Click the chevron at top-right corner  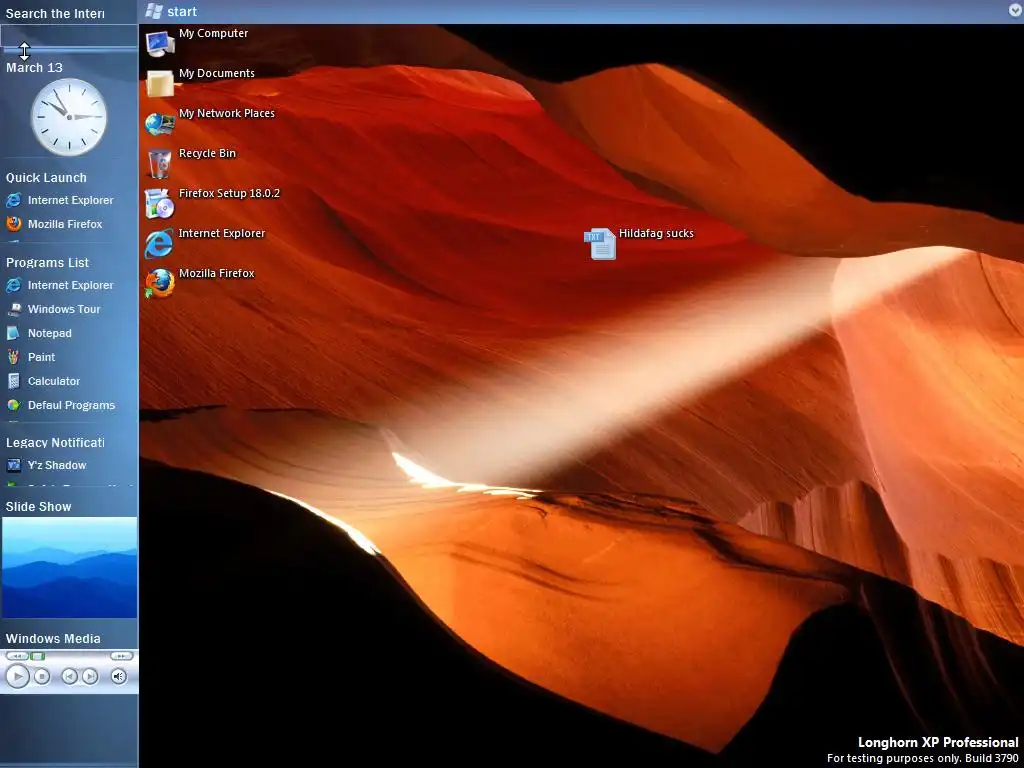click(1016, 10)
